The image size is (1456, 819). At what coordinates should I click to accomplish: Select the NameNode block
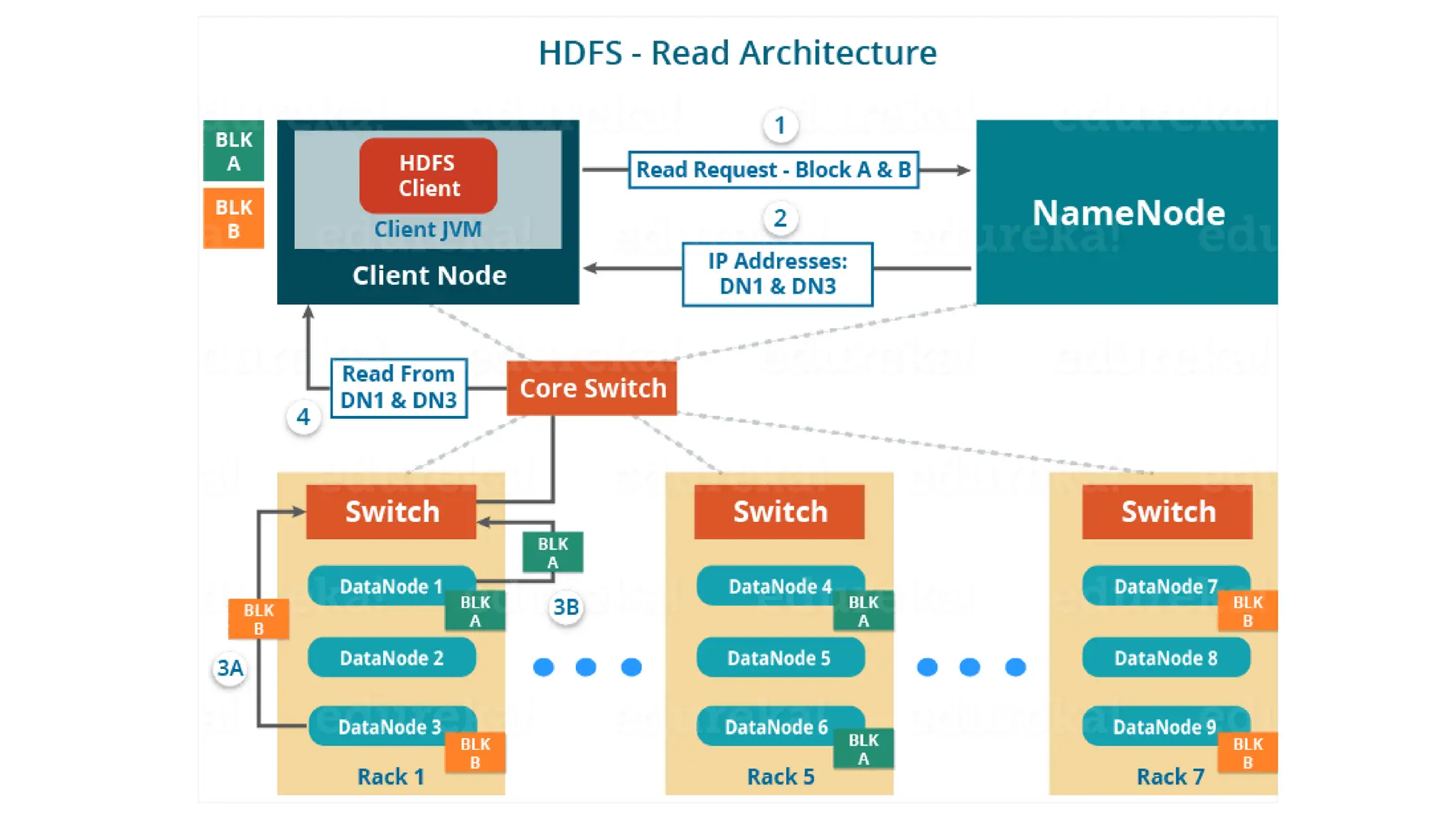pos(1127,212)
